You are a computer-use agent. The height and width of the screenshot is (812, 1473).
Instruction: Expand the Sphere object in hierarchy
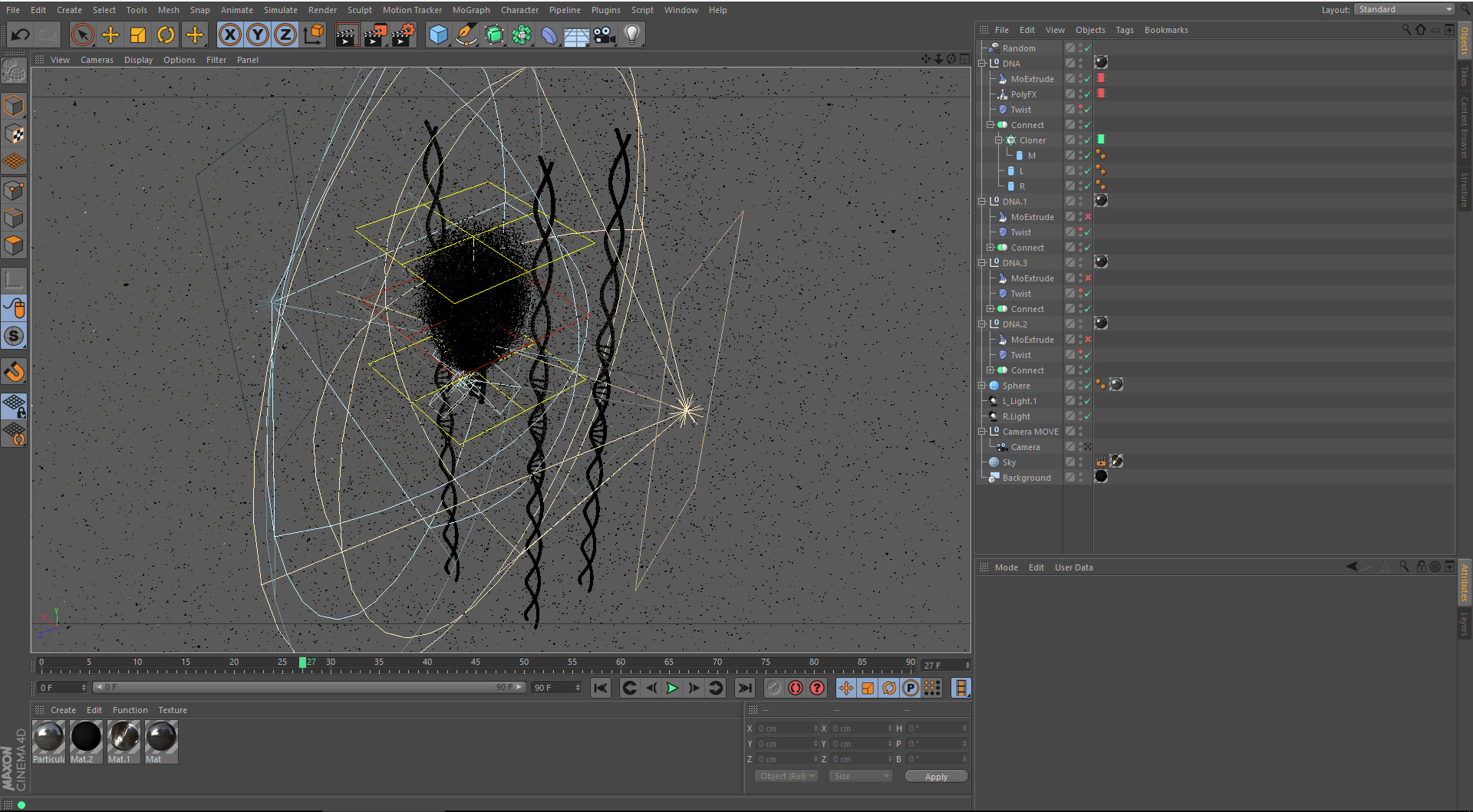click(x=982, y=386)
